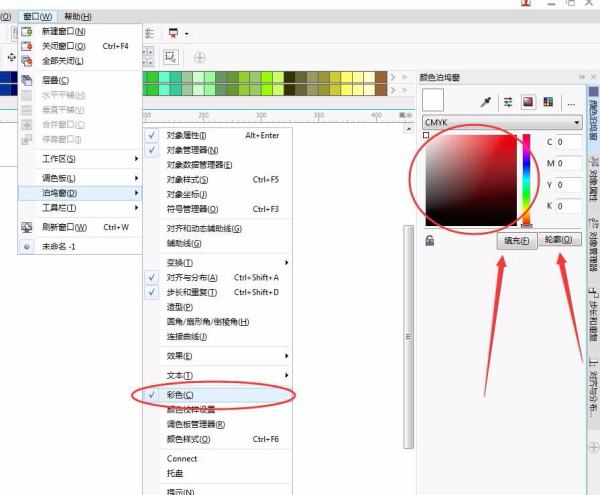Viewport: 600px width, 495px height.
Task: Click the color palettes view icon
Action: click(548, 102)
